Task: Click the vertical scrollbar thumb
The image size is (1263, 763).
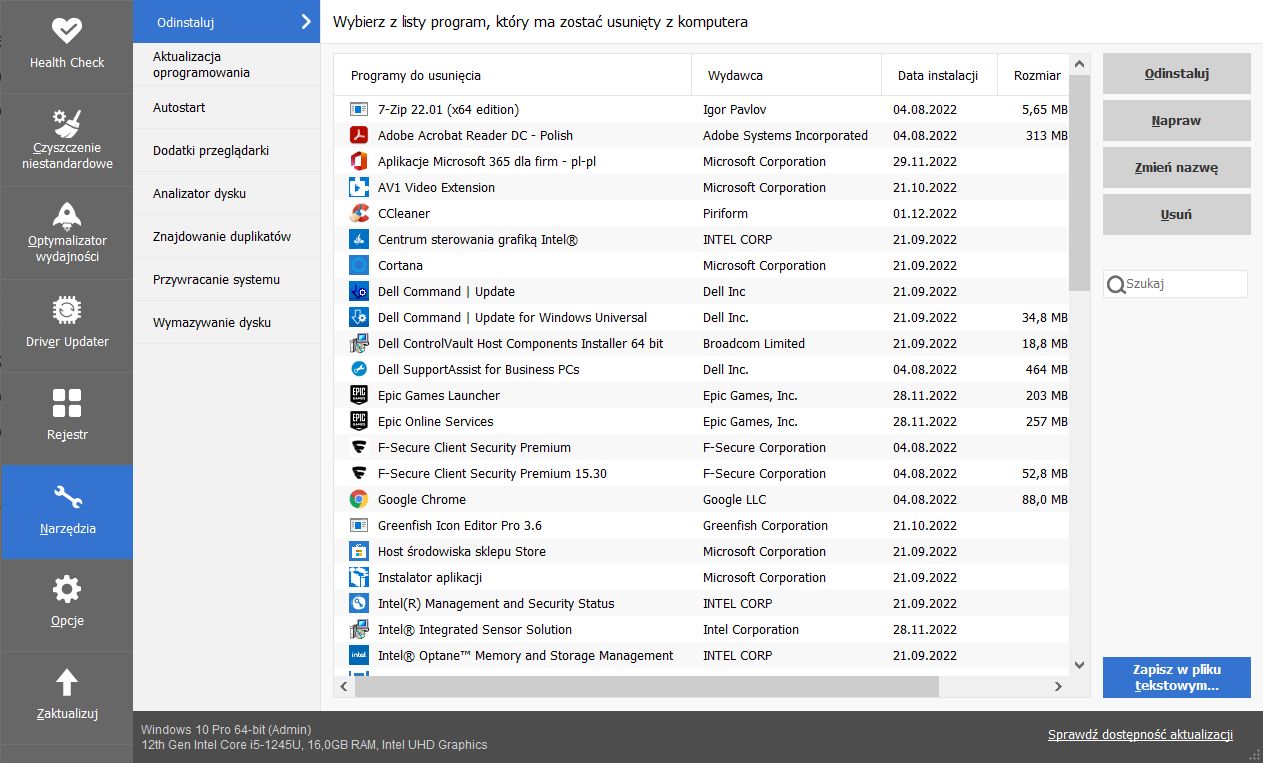Action: tap(1079, 182)
